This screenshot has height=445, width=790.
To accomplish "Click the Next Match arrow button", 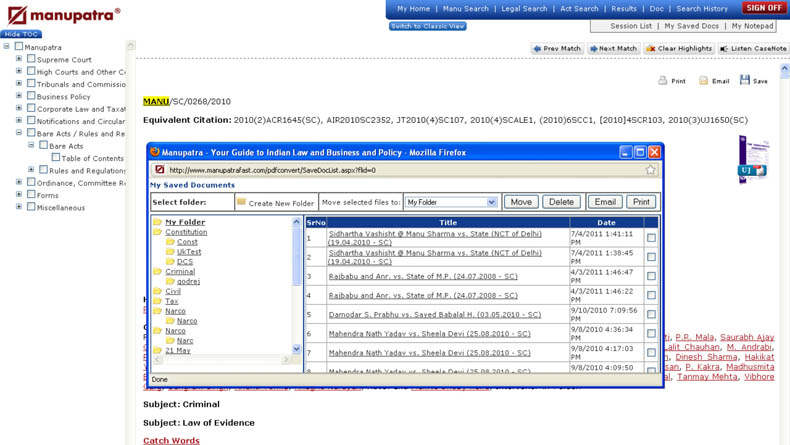I will point(613,48).
